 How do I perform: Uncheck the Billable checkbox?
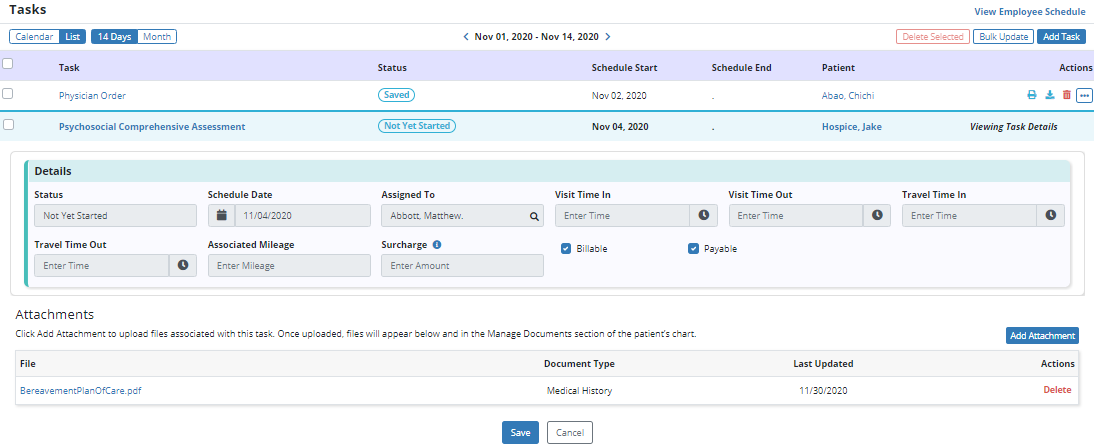pos(566,249)
